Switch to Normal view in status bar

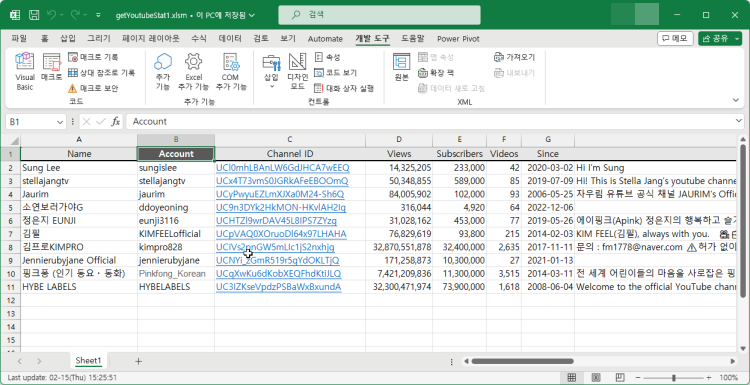tap(572, 377)
